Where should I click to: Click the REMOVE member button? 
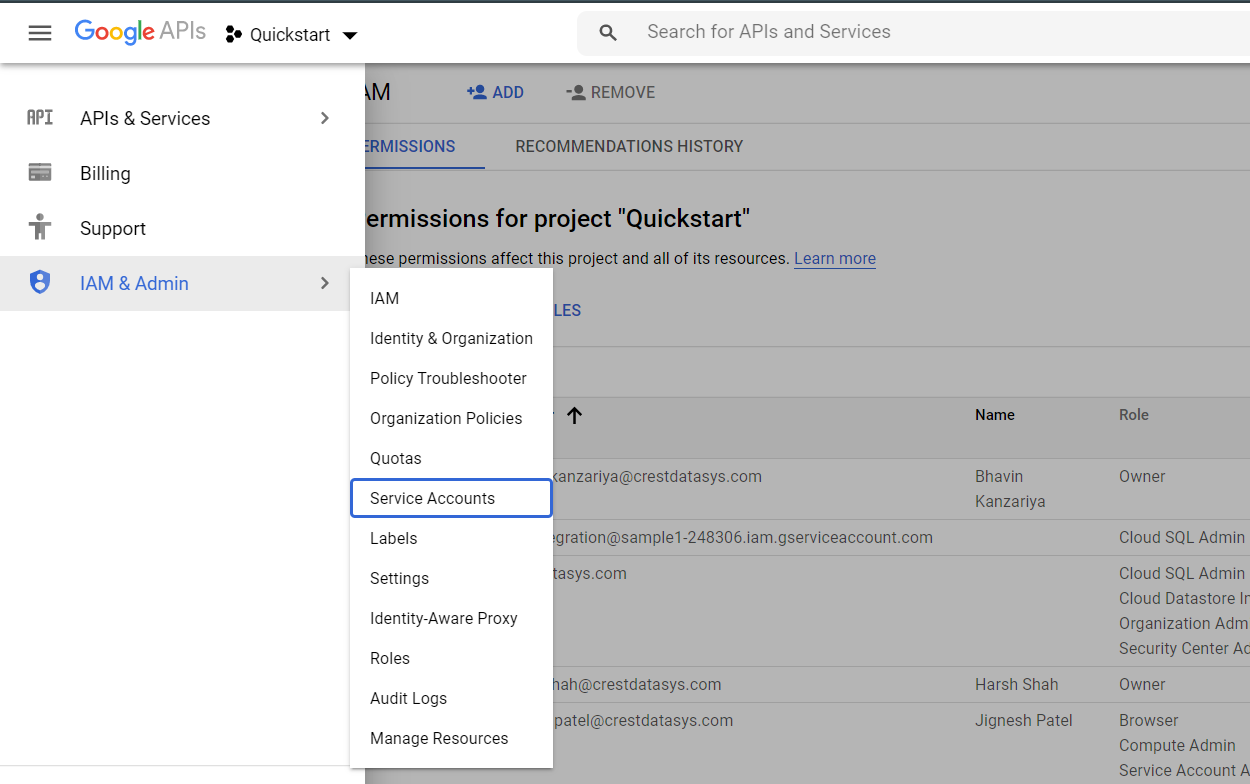[610, 92]
